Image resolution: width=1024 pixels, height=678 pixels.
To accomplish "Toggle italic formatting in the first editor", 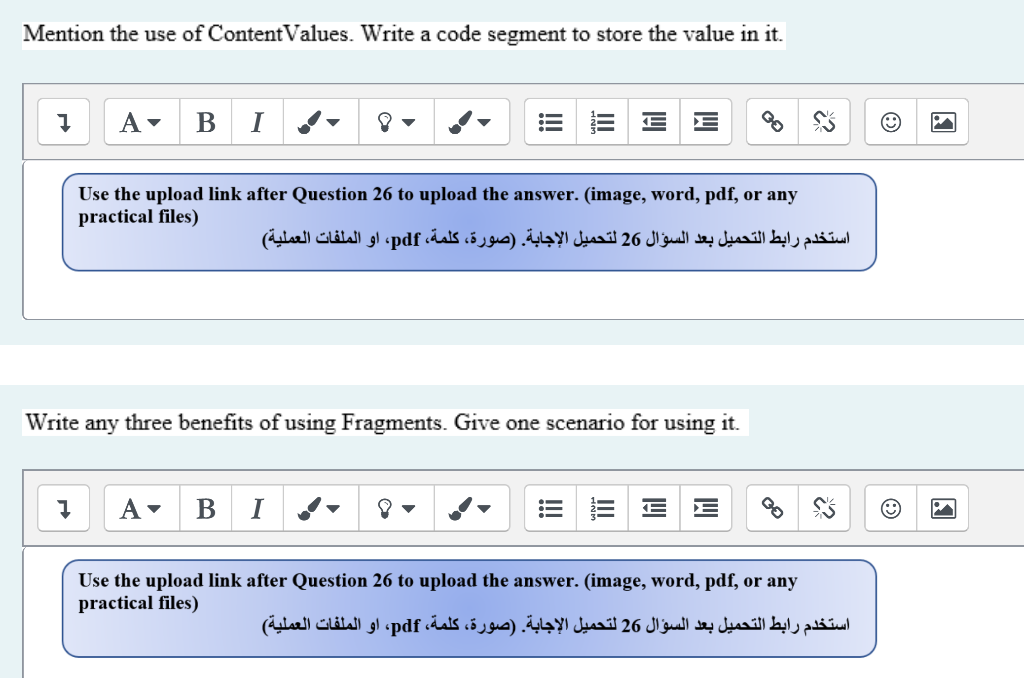I will click(257, 121).
